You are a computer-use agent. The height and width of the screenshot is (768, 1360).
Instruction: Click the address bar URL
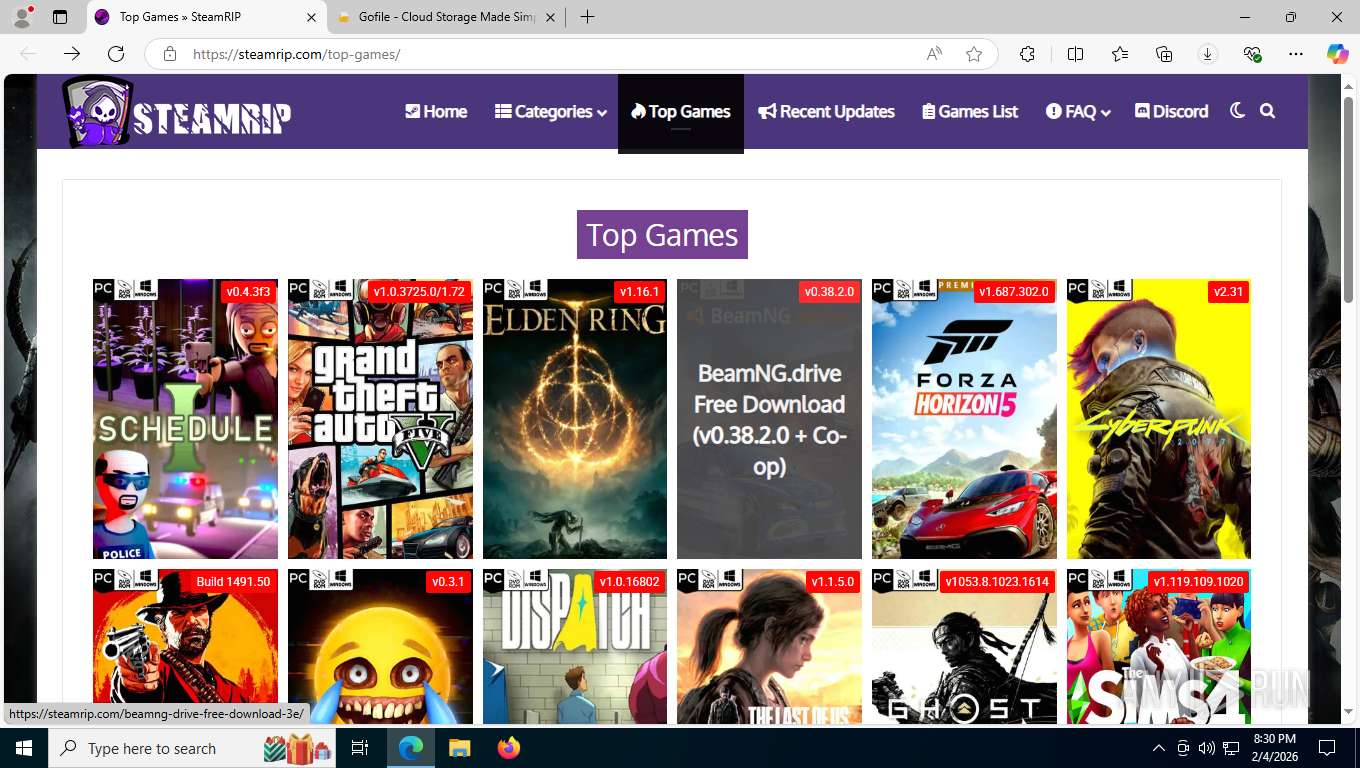[296, 54]
